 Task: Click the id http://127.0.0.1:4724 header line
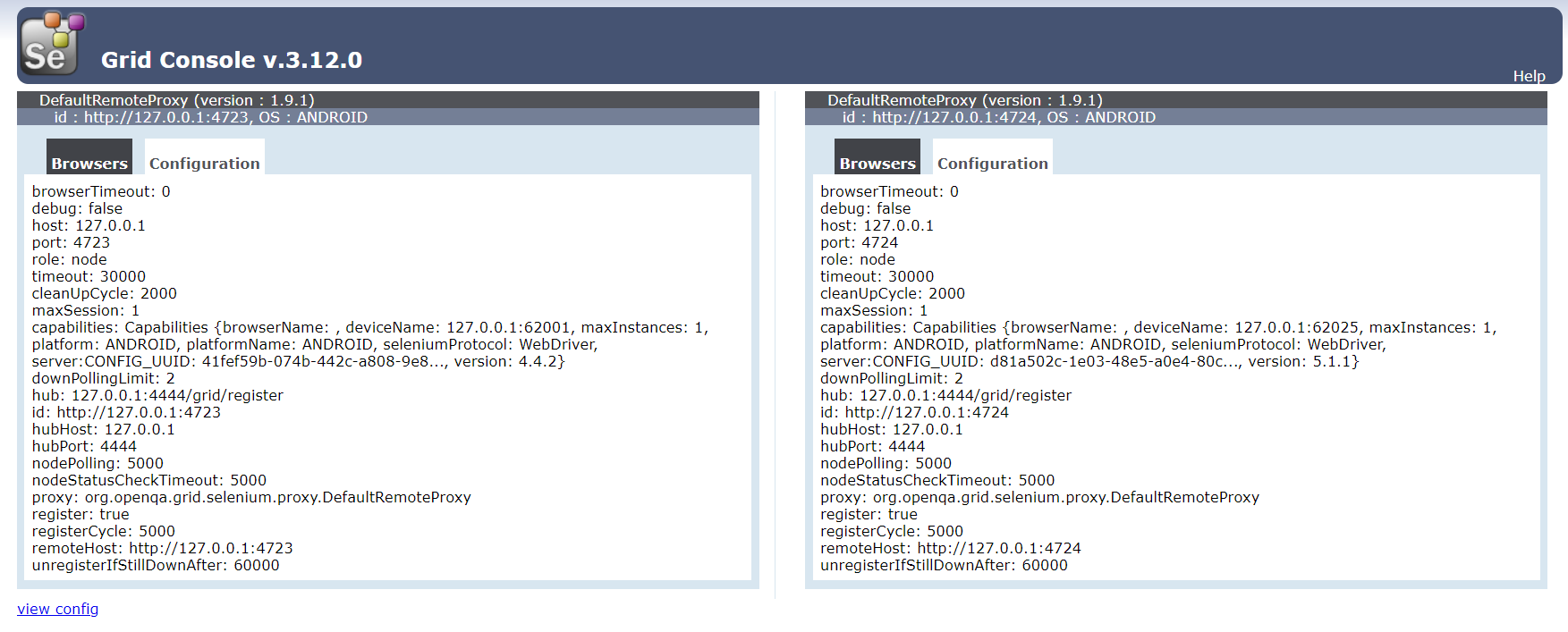(x=998, y=117)
